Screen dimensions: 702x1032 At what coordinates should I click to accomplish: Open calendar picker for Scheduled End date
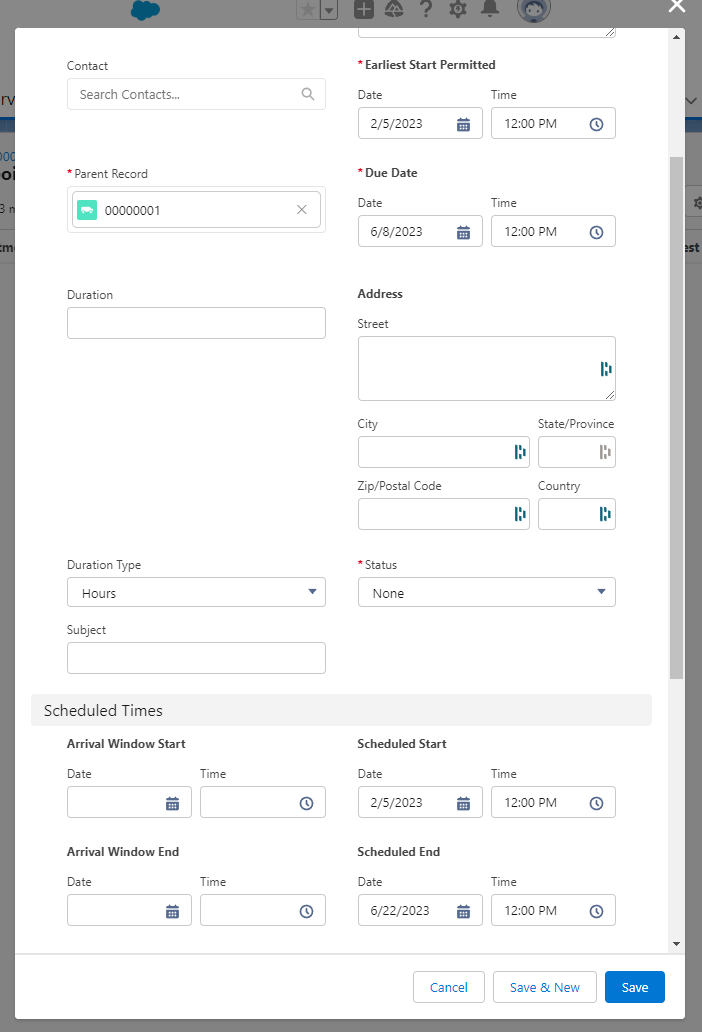coord(463,911)
